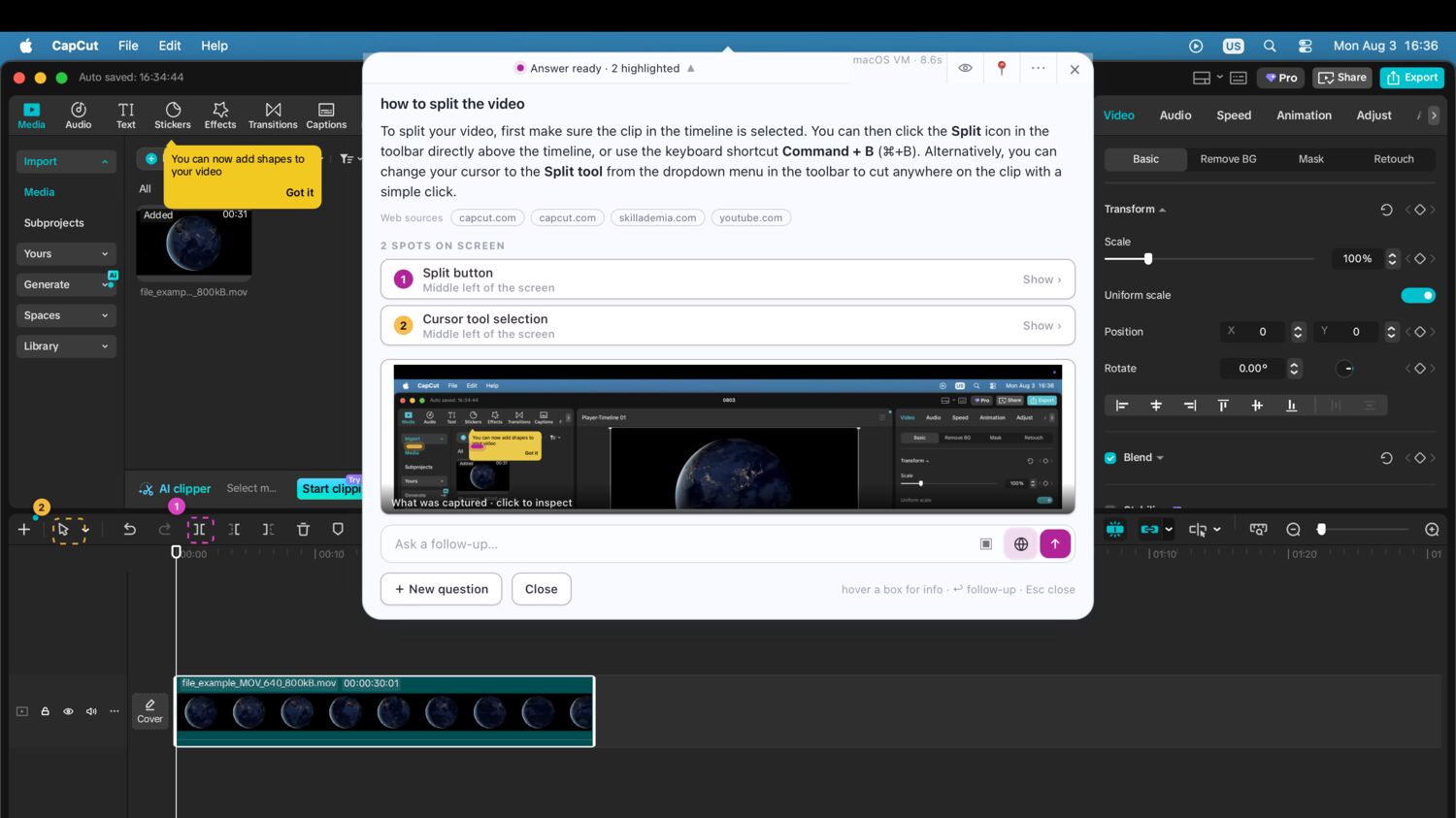Uncheck the Blend checkbox
Image resolution: width=1456 pixels, height=818 pixels.
coord(1110,458)
